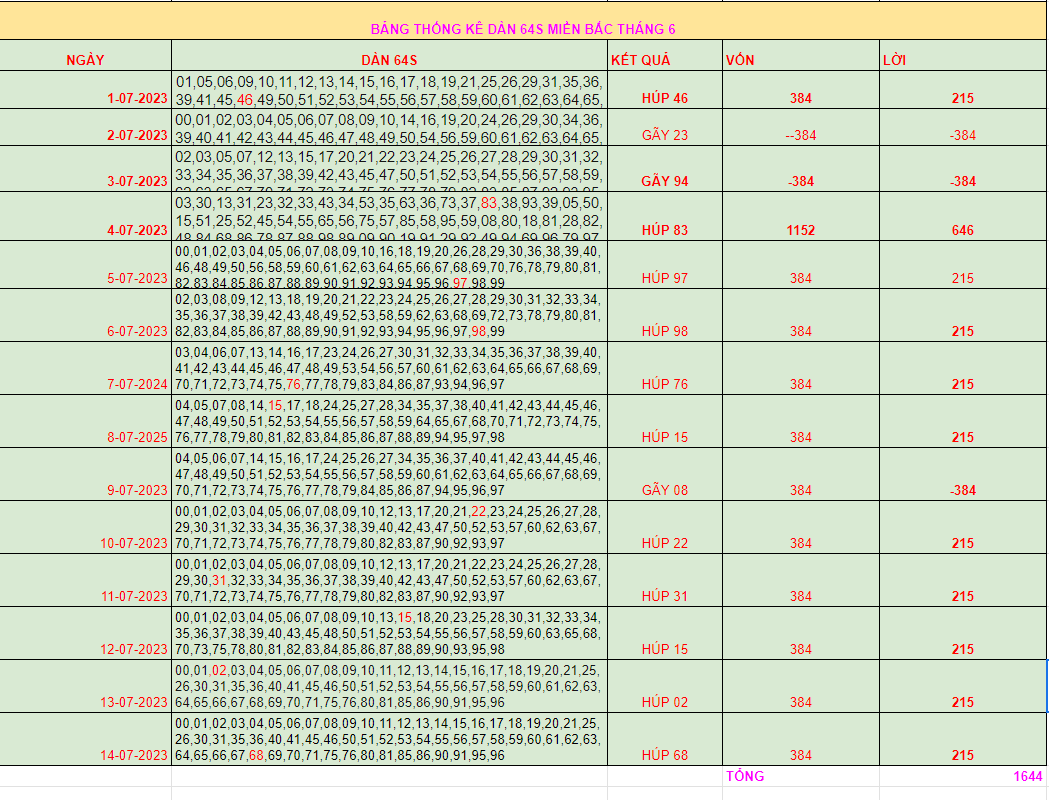Screen dimensions: 1049x800
Task: Select result cell HÚP 68
Action: click(x=665, y=739)
